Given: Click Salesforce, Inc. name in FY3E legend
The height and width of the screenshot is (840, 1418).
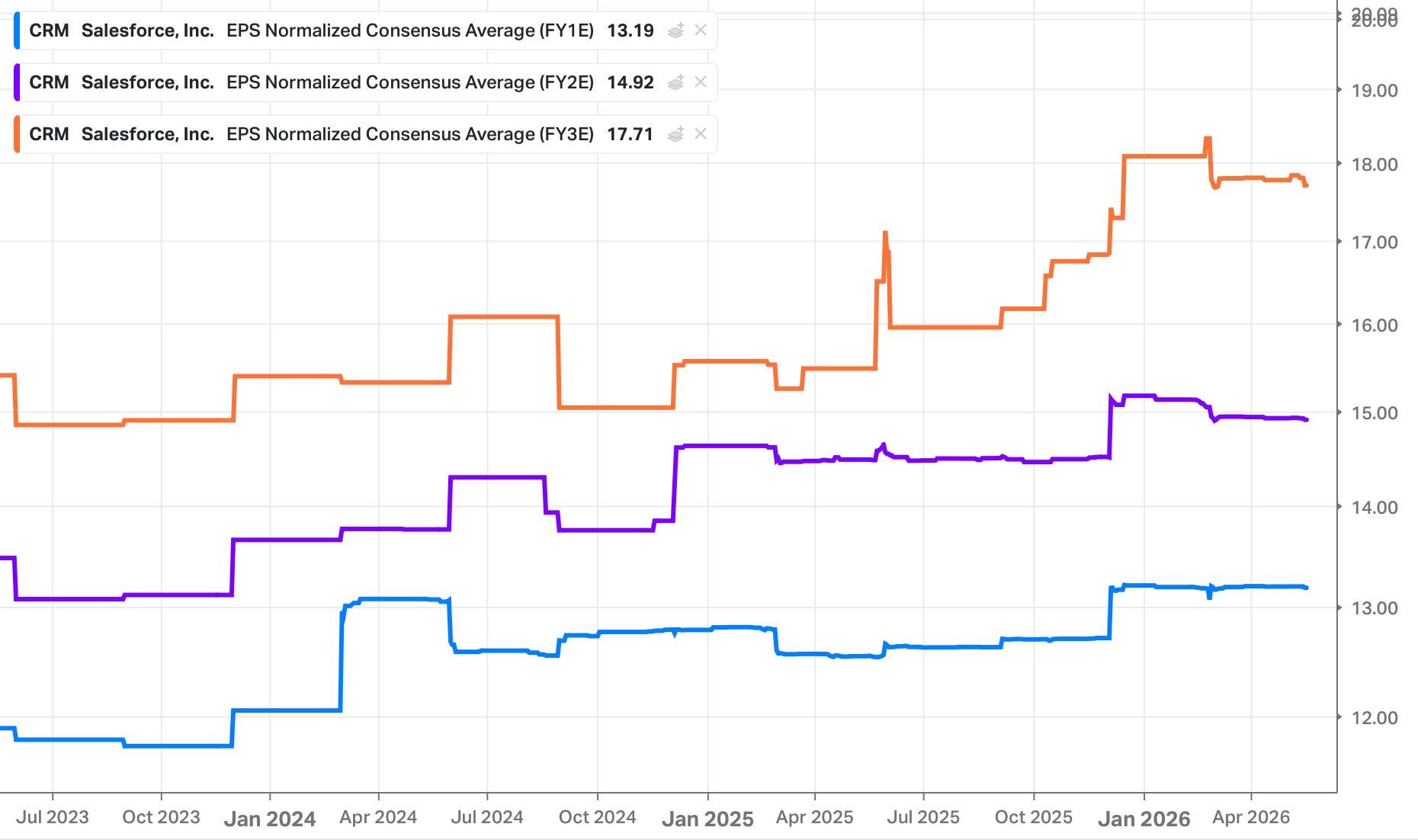Looking at the screenshot, I should (147, 134).
